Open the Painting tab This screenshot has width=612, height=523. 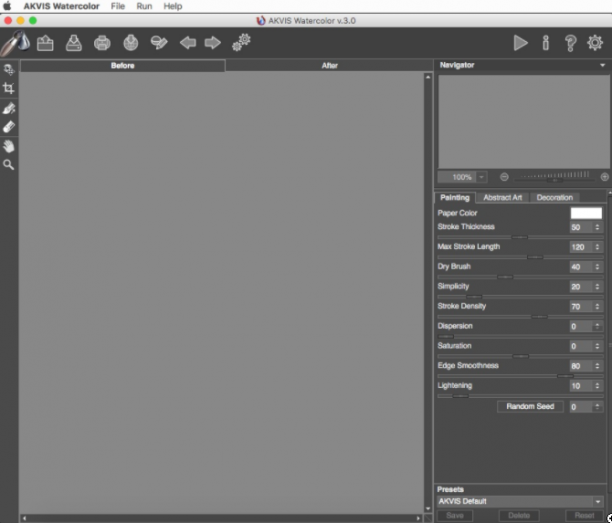click(x=455, y=197)
